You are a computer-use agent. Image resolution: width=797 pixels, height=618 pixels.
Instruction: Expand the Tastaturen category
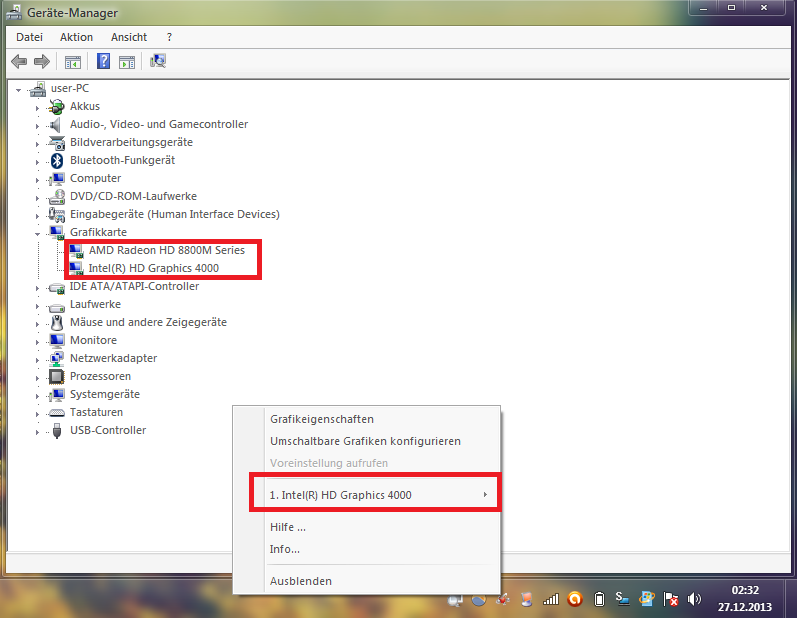coord(37,414)
